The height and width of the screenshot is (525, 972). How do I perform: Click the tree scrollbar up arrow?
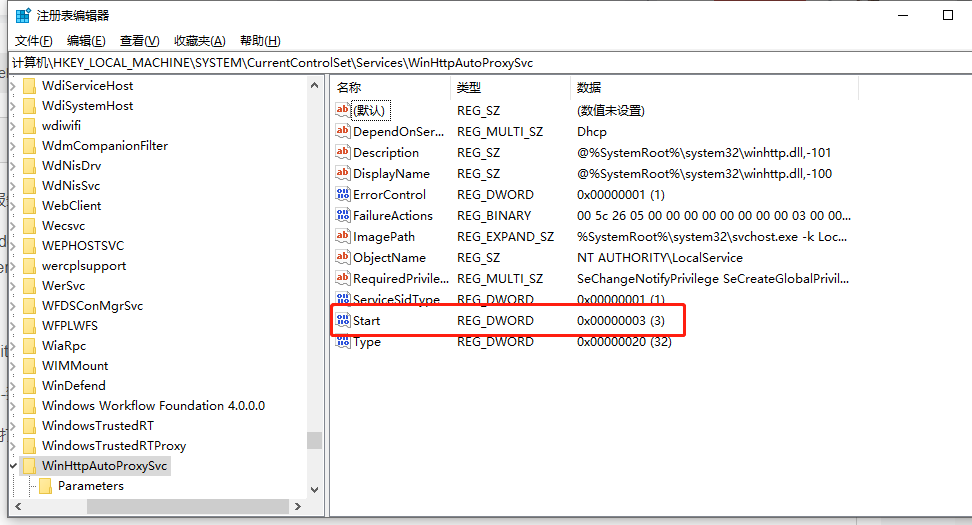(314, 86)
